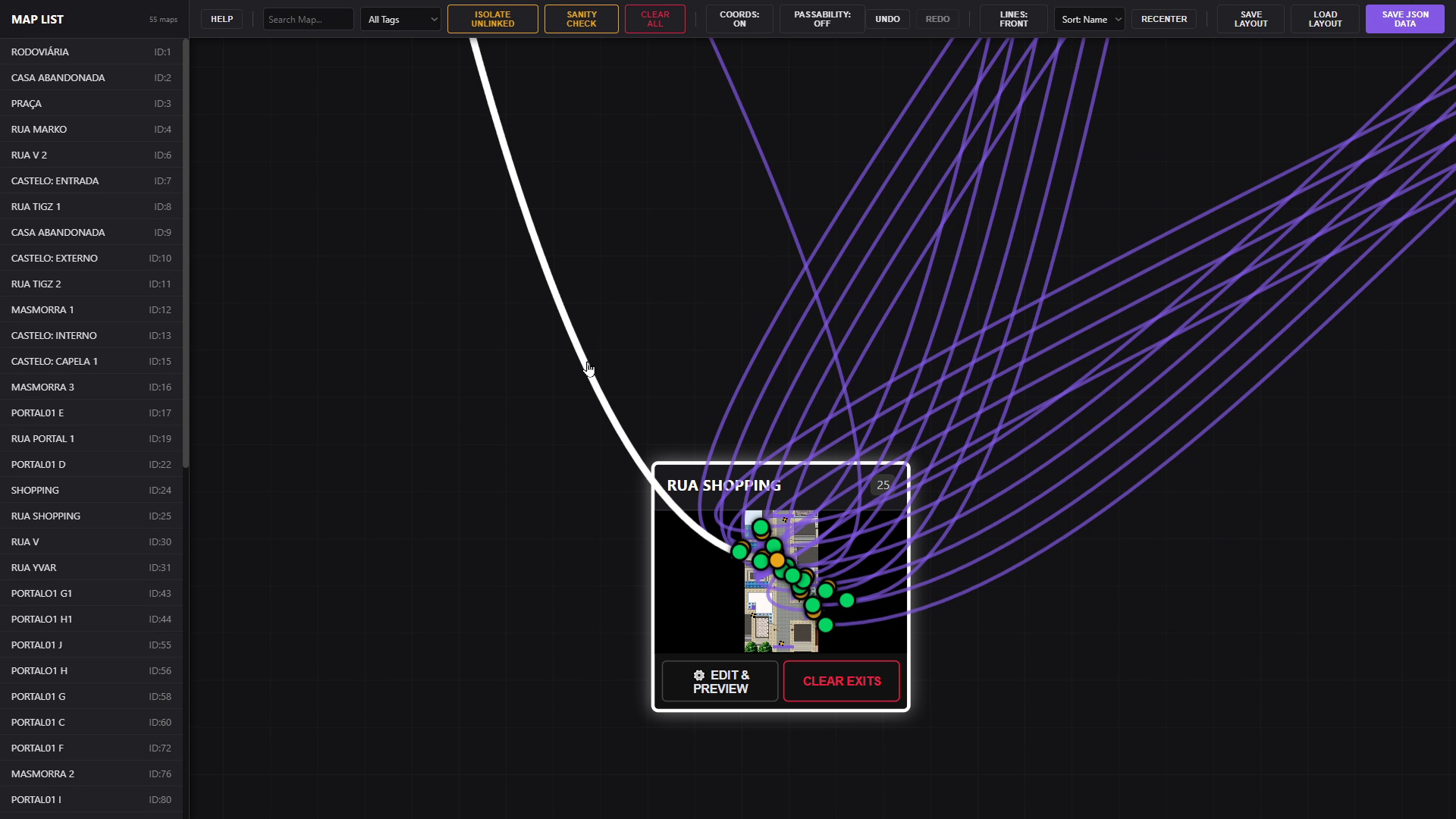The image size is (1456, 819).
Task: Select CASTELO: ENTRADA map entry
Action: click(91, 180)
